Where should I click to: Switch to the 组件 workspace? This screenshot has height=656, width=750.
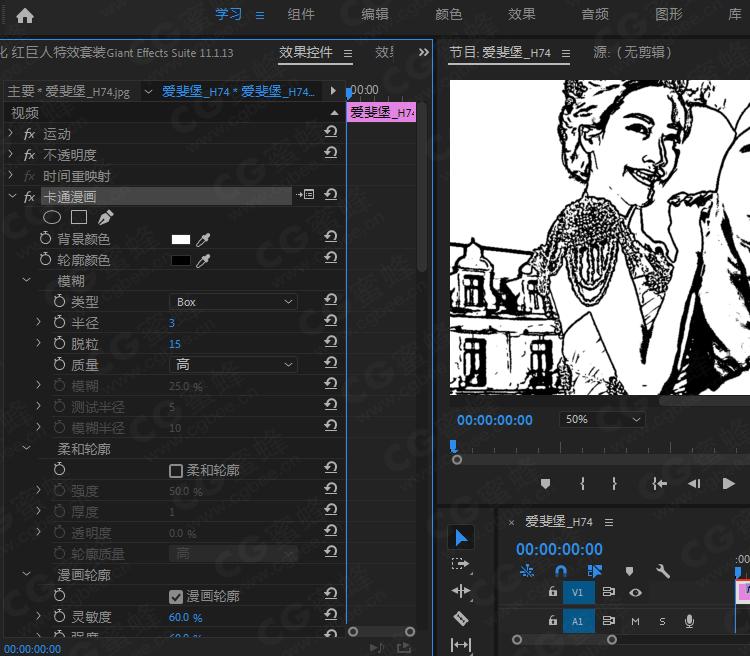click(301, 15)
